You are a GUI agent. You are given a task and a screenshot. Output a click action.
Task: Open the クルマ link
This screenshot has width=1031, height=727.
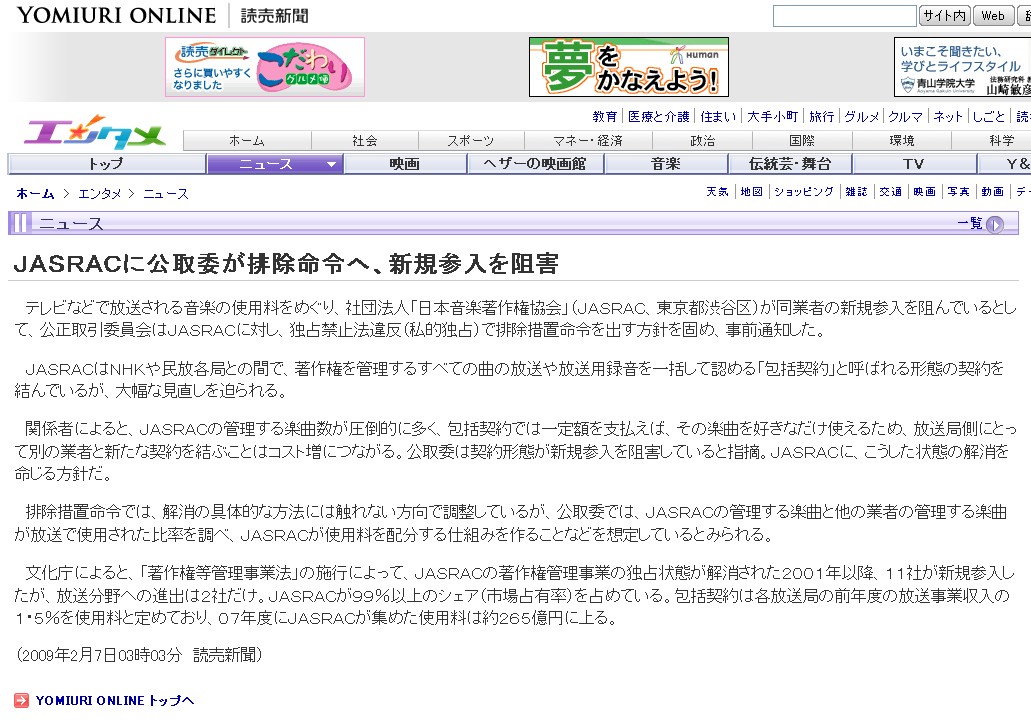click(905, 116)
